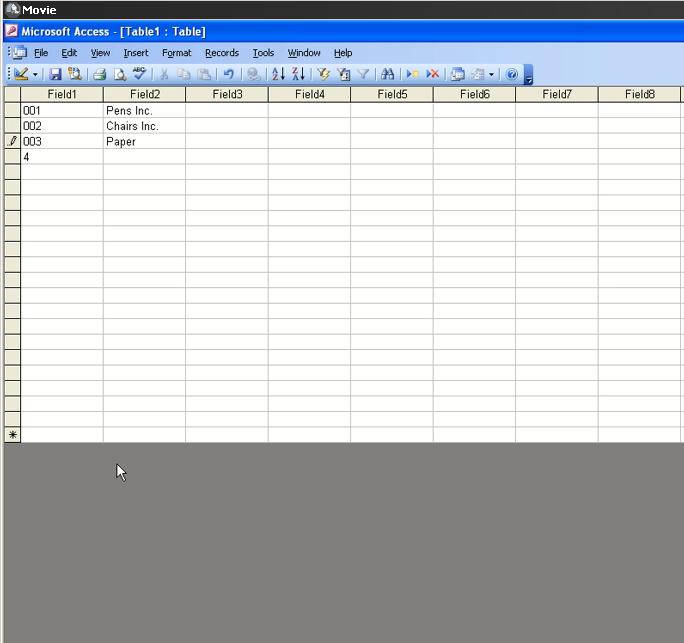Select the Field4 column header
The width and height of the screenshot is (684, 643).
pyautogui.click(x=309, y=94)
